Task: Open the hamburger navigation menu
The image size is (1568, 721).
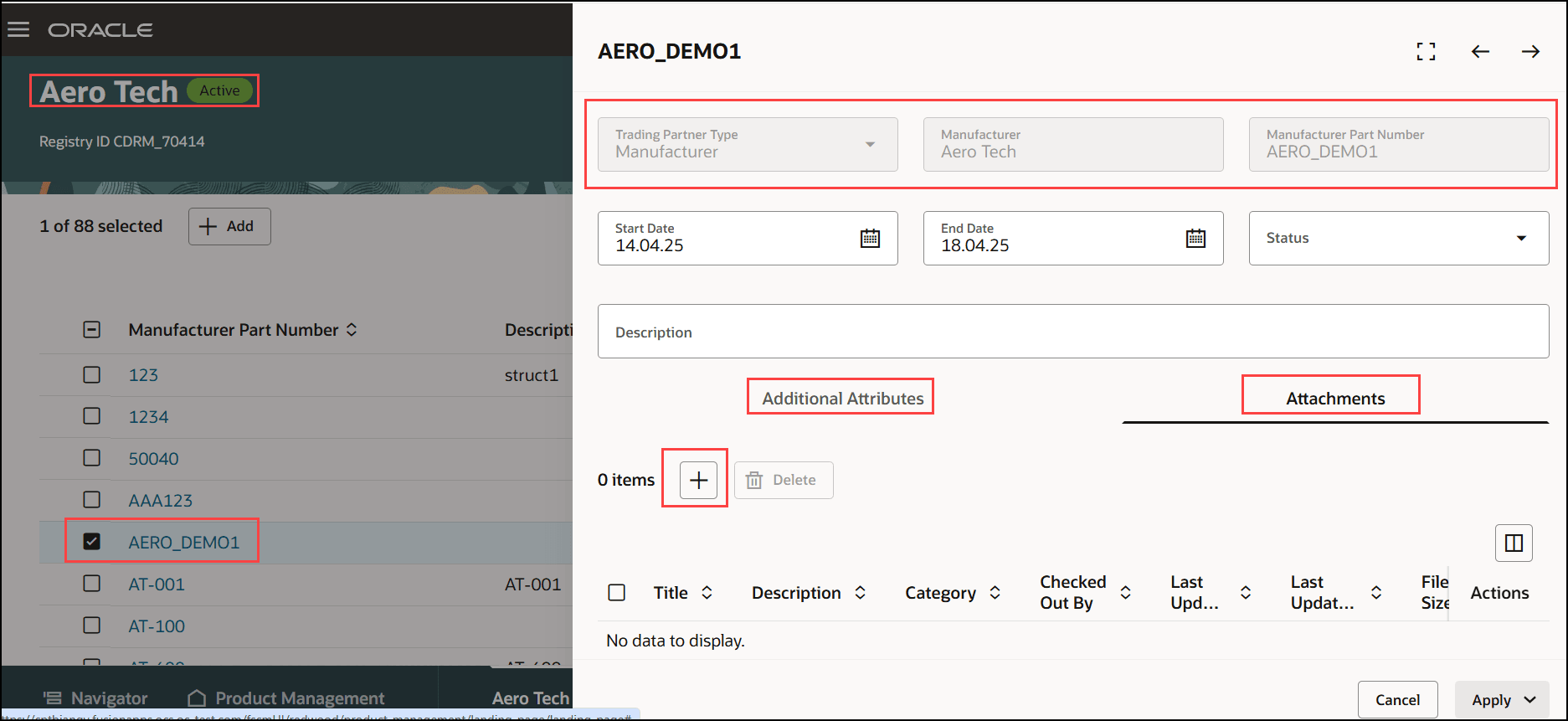Action: coord(18,30)
